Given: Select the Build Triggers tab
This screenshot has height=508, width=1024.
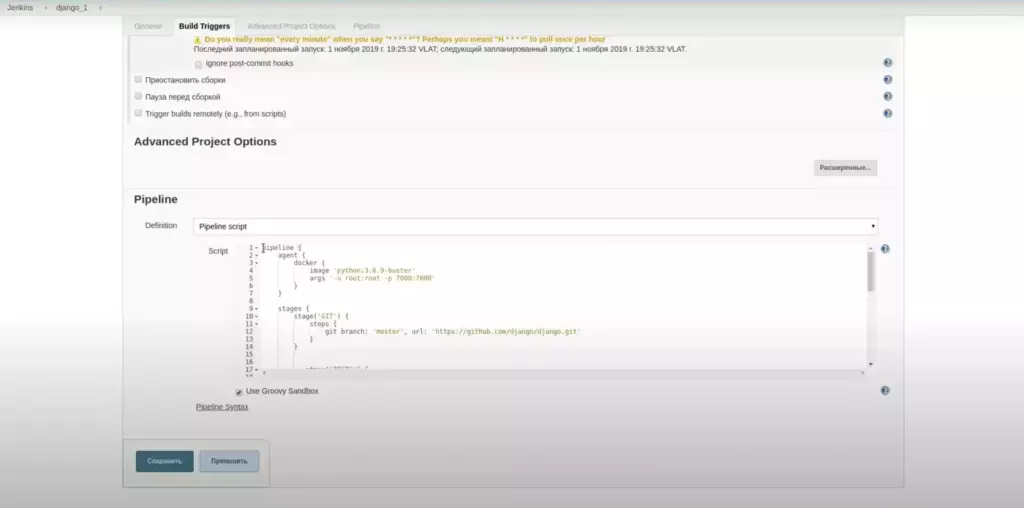Looking at the screenshot, I should coord(204,26).
